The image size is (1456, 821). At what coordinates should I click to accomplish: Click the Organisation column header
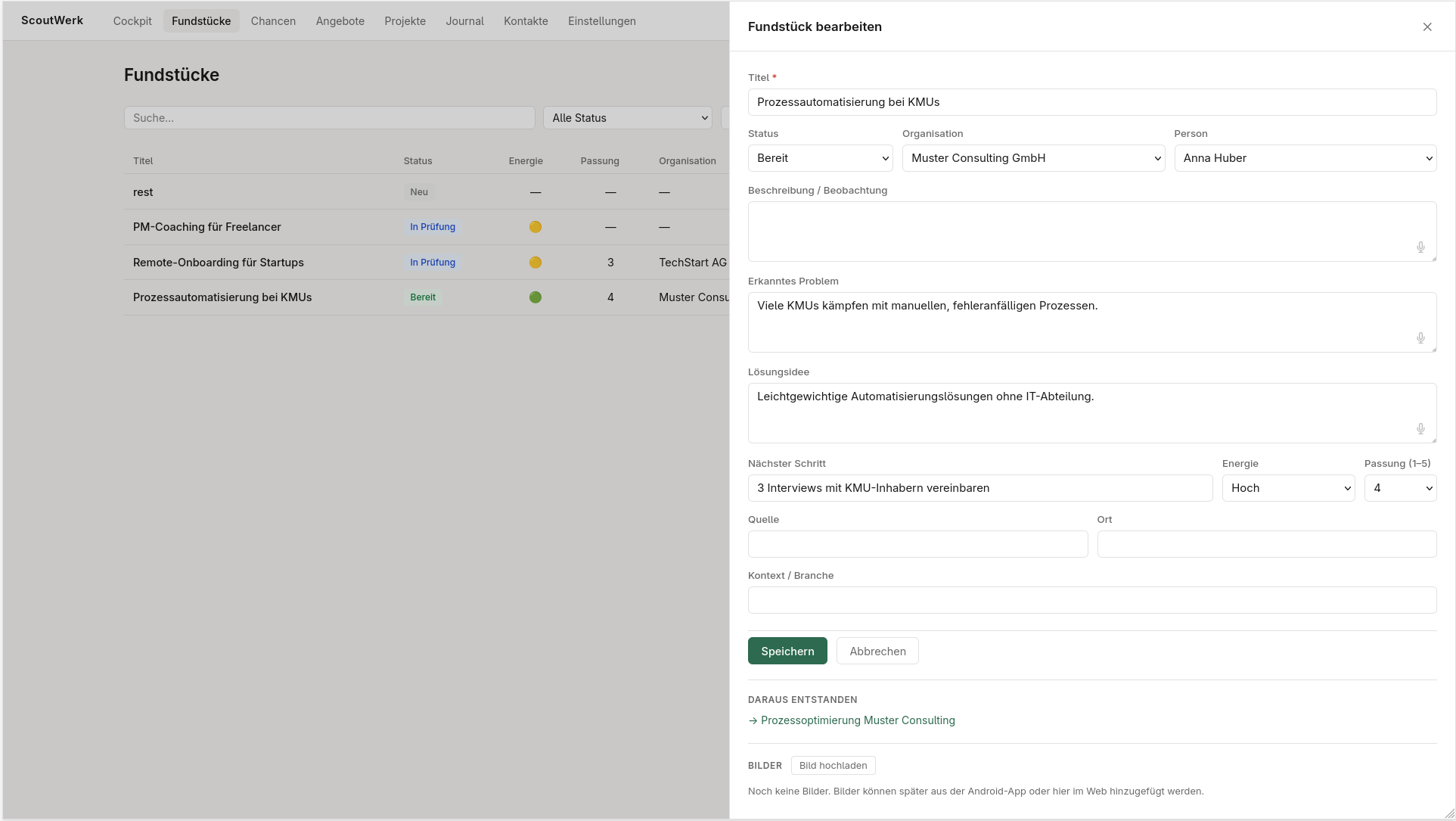point(688,161)
